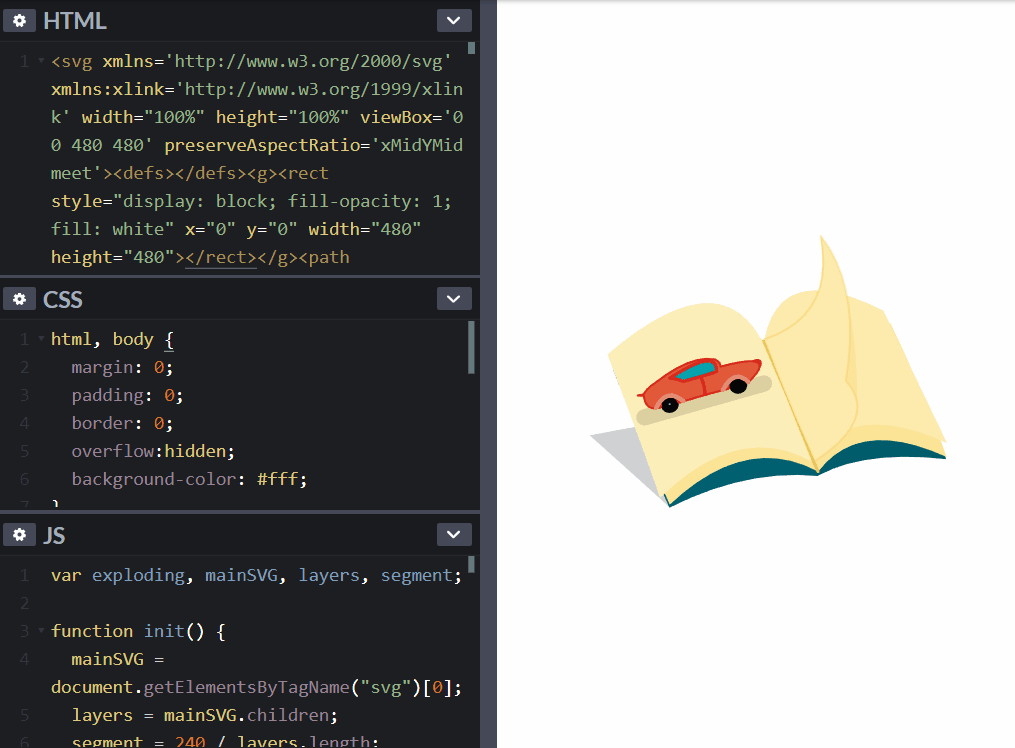Expand the CSS panel chevron menu
This screenshot has width=1015, height=748.
[x=452, y=298]
